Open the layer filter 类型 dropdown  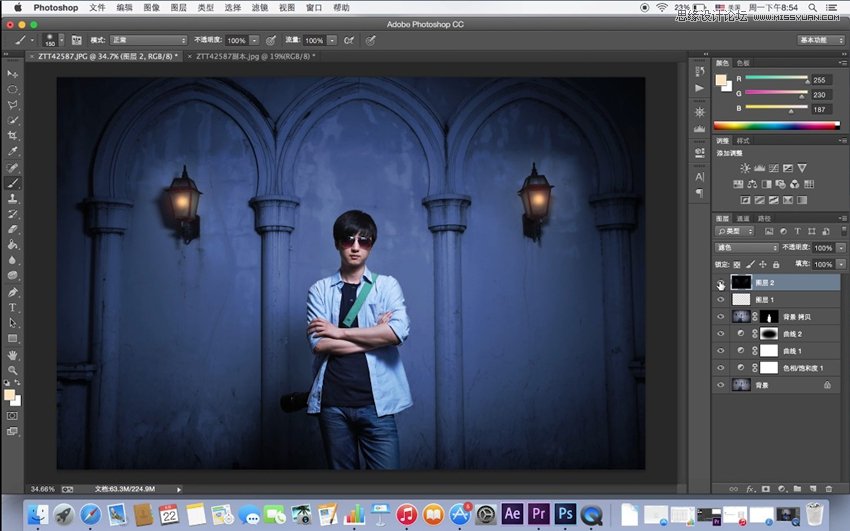(x=735, y=231)
